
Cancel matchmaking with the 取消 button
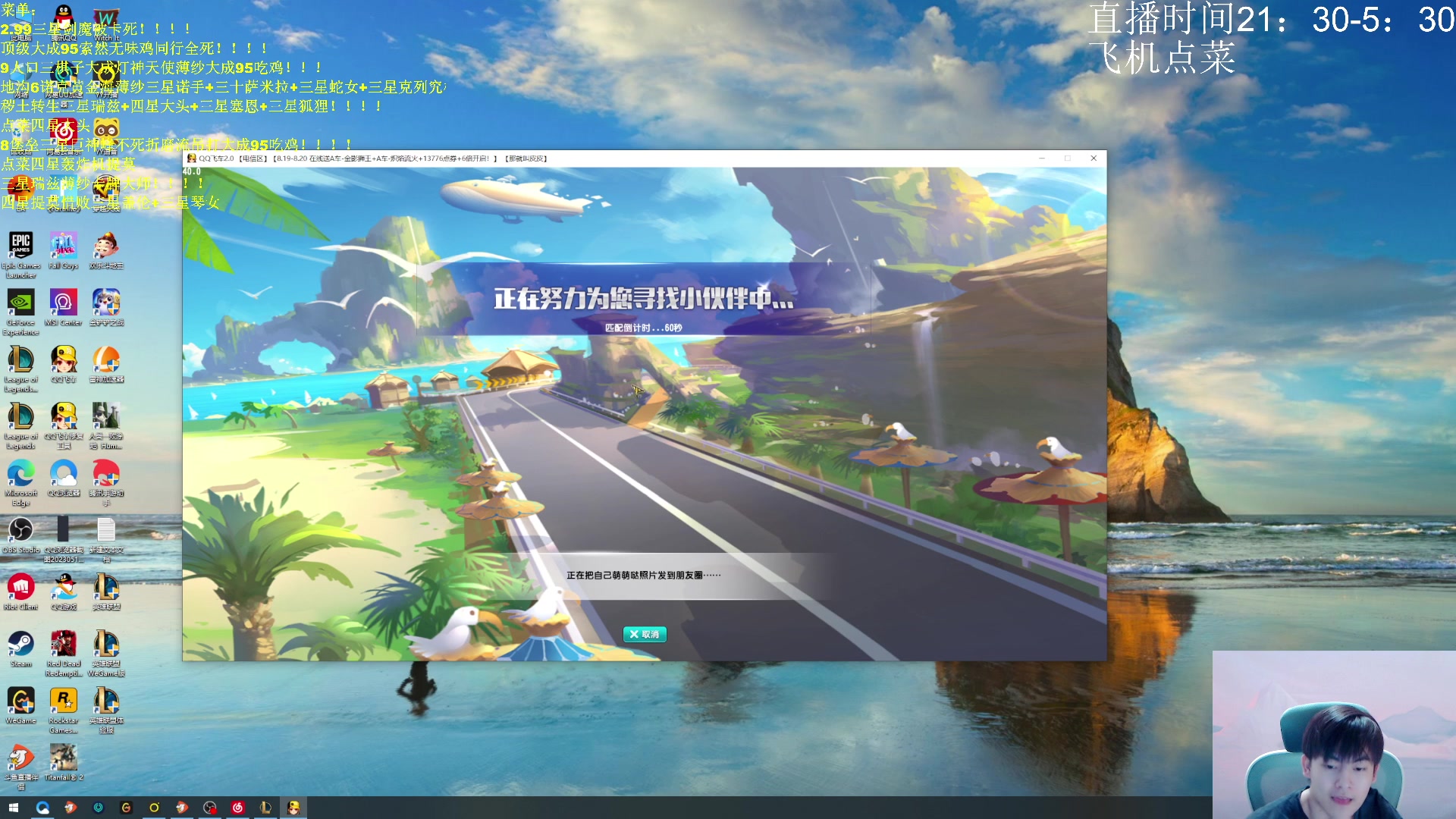[645, 635]
